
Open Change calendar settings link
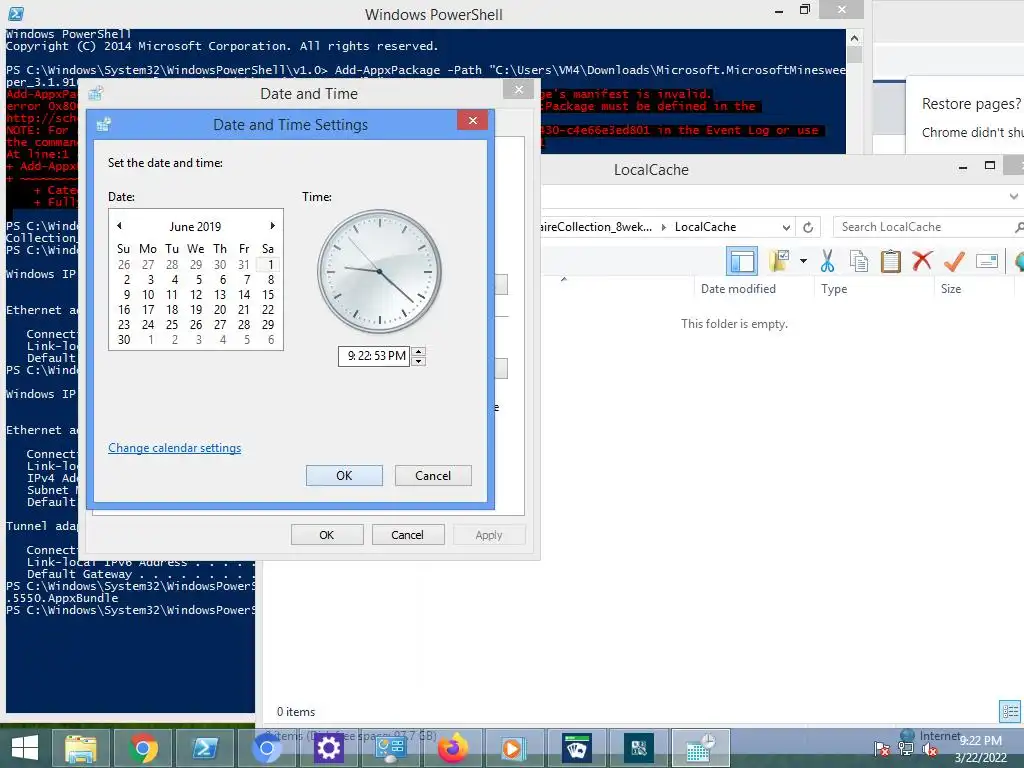174,448
